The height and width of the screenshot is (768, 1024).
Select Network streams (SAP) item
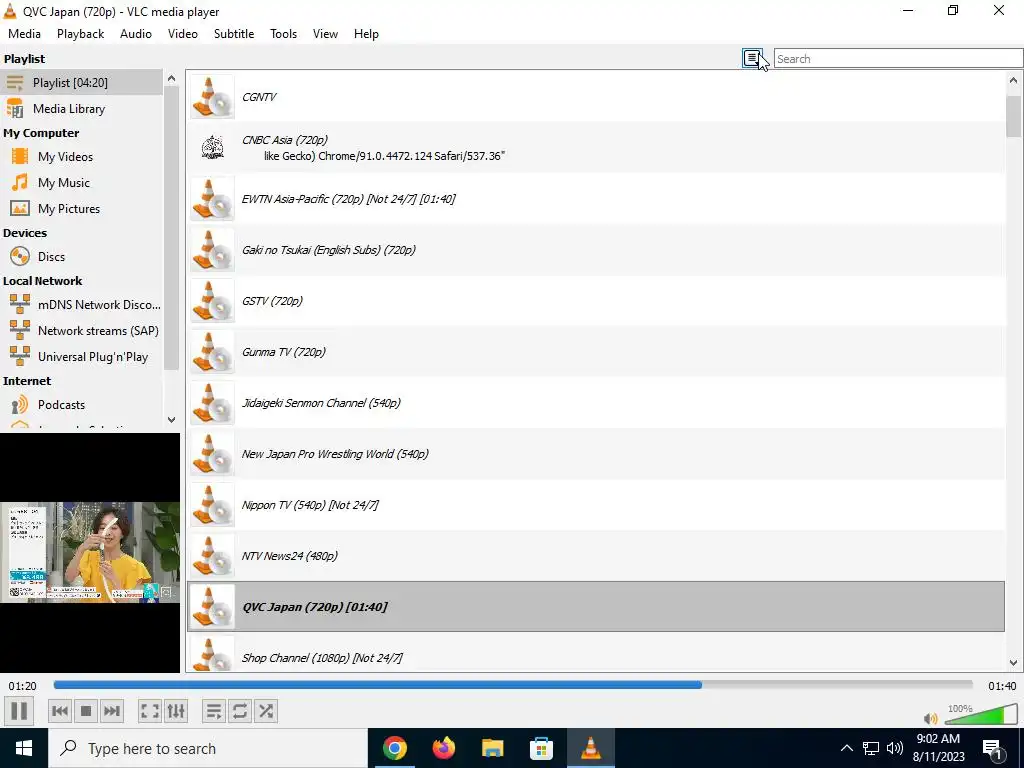click(81, 330)
